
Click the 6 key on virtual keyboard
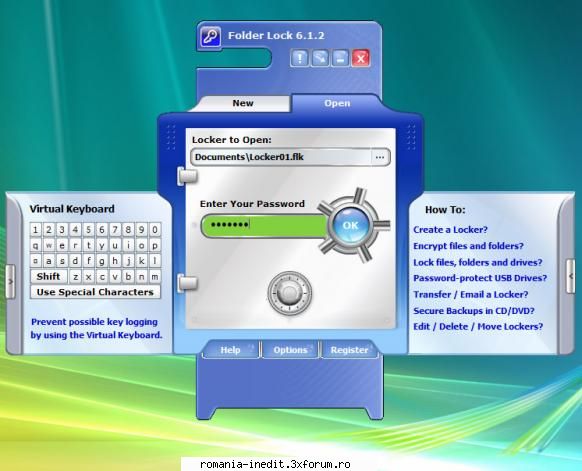[x=102, y=230]
